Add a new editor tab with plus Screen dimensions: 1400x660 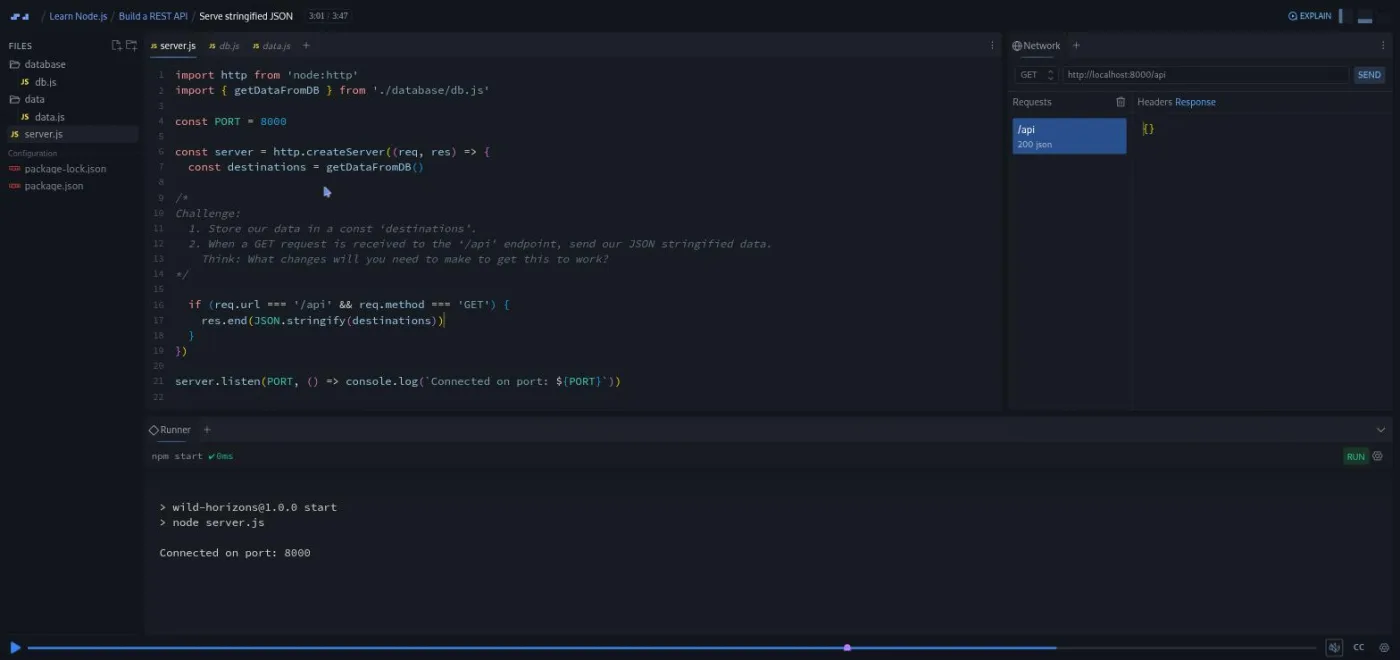[x=306, y=46]
